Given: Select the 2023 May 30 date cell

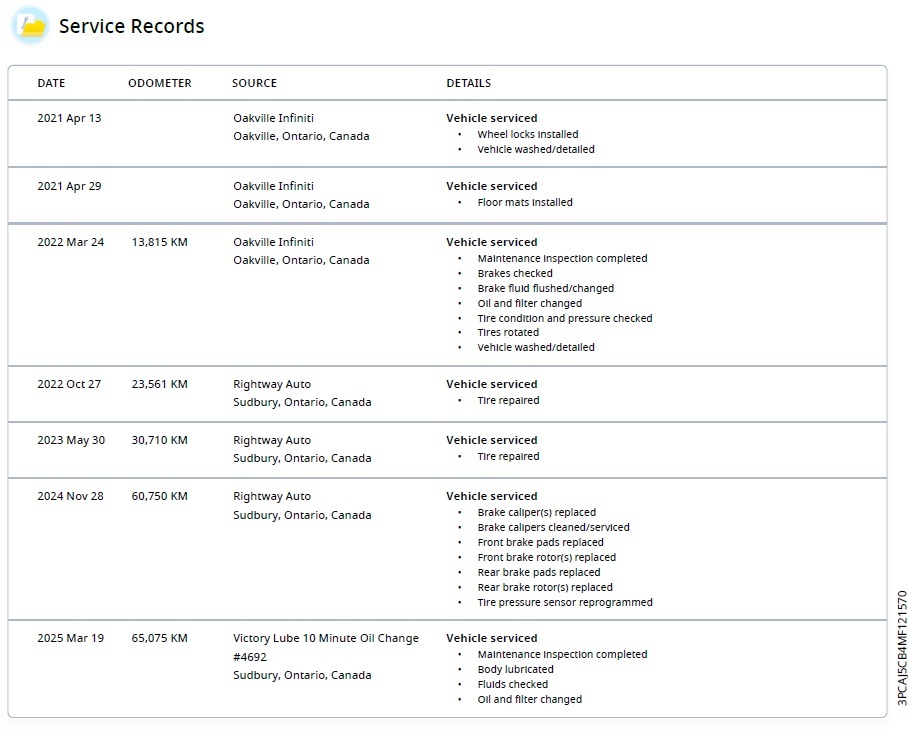Looking at the screenshot, I should [x=71, y=440].
